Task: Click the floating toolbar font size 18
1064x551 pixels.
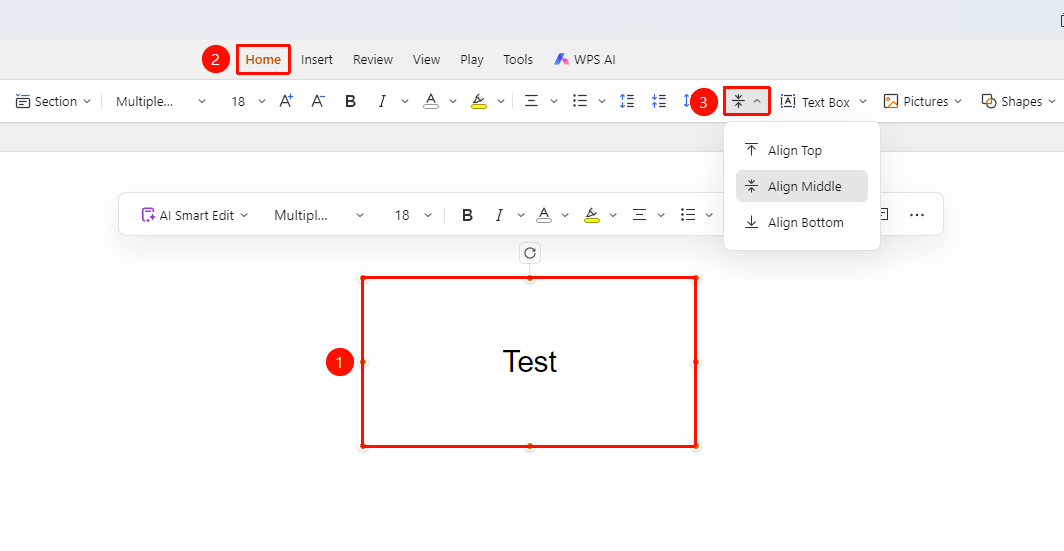Action: coord(402,215)
